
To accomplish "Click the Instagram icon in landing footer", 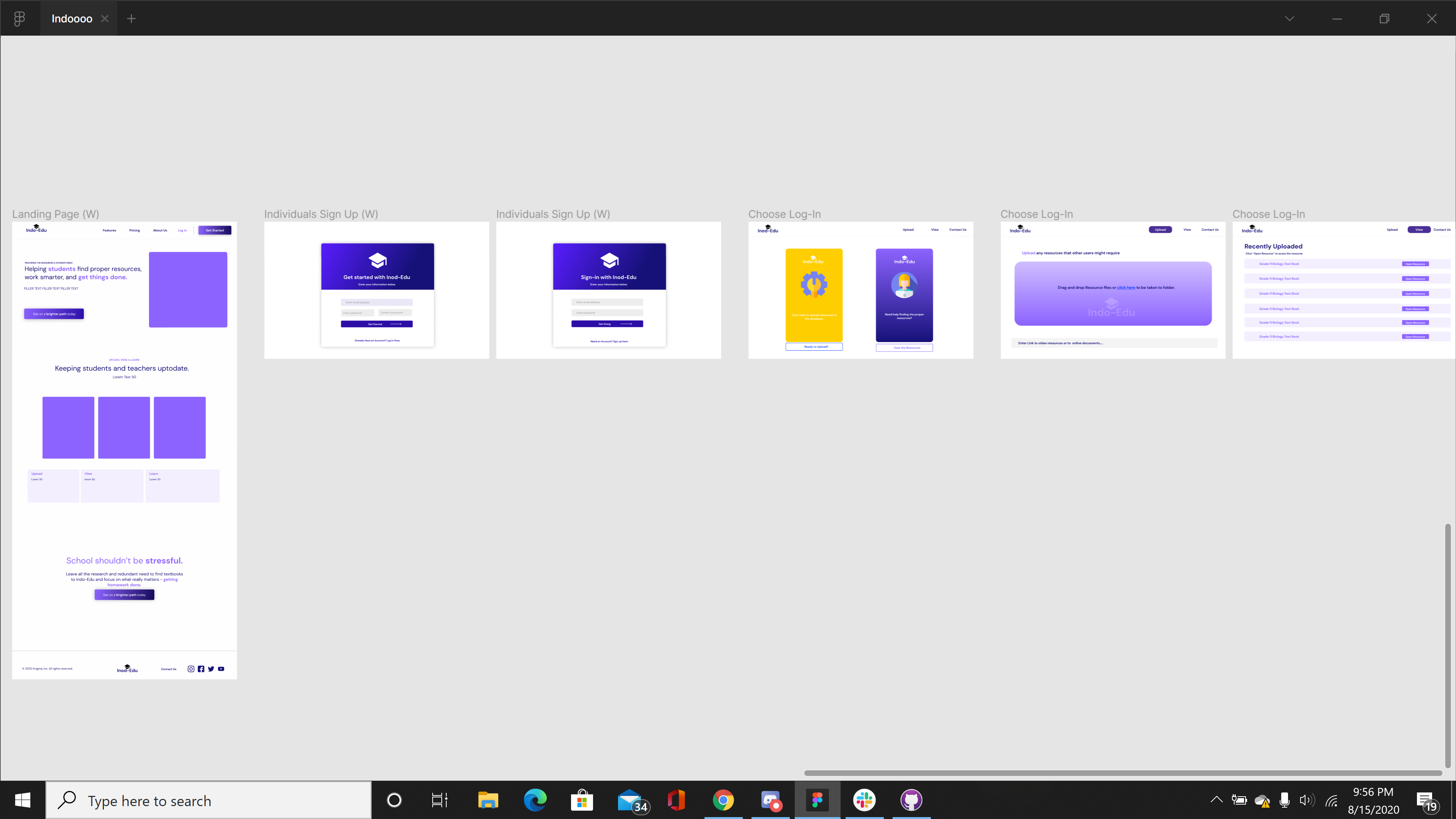I will click(191, 668).
